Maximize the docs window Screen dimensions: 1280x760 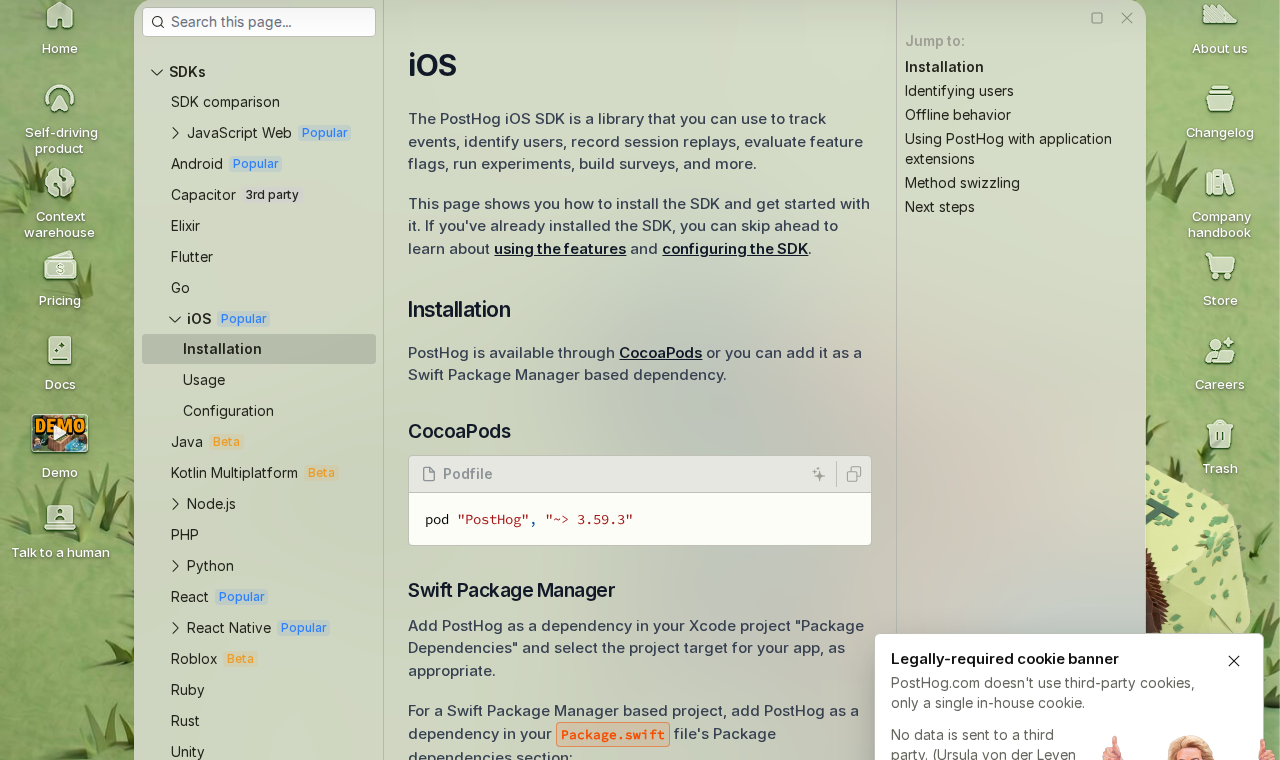[x=1097, y=18]
